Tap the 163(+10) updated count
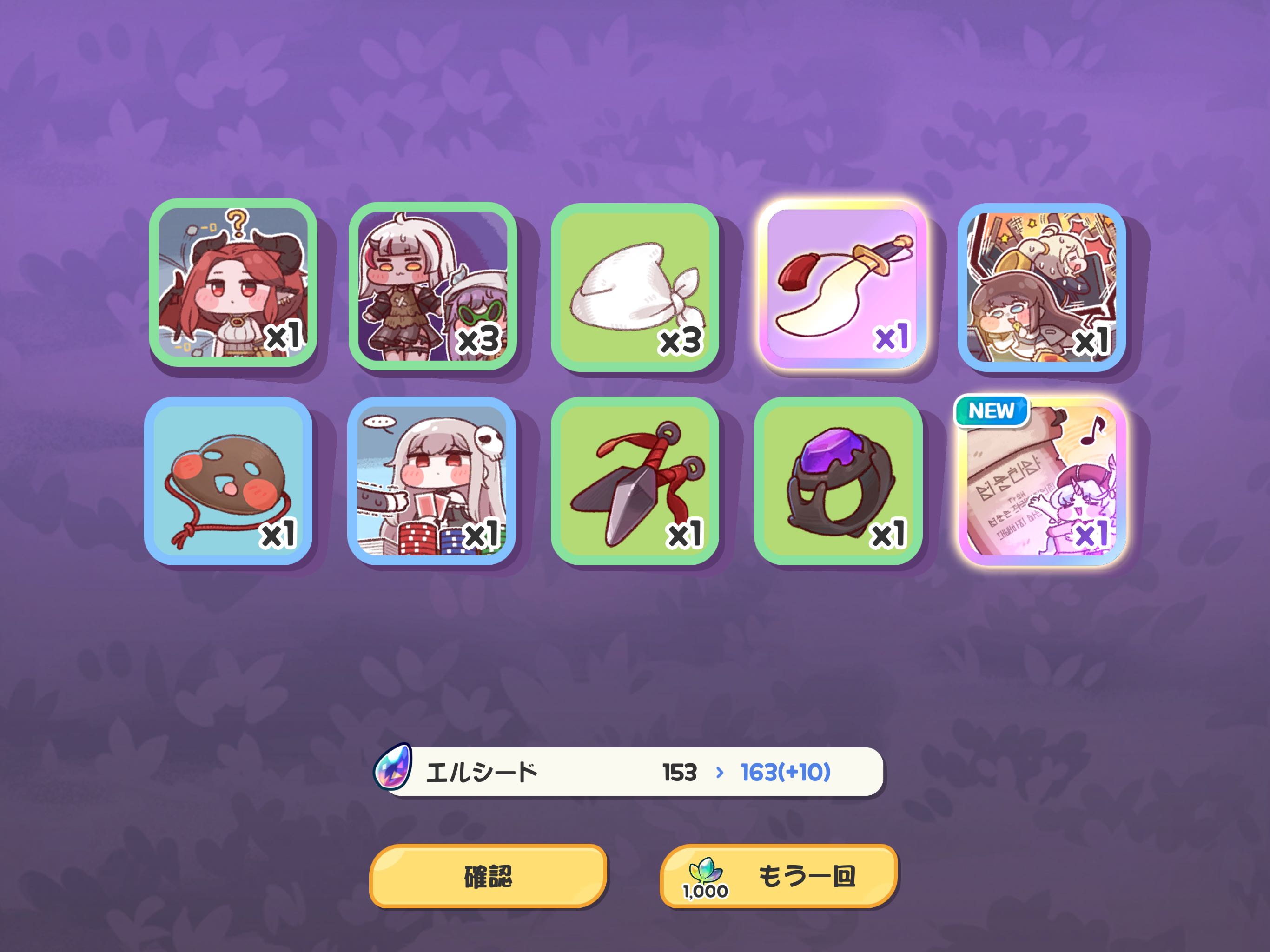The width and height of the screenshot is (1270, 952). click(x=786, y=772)
